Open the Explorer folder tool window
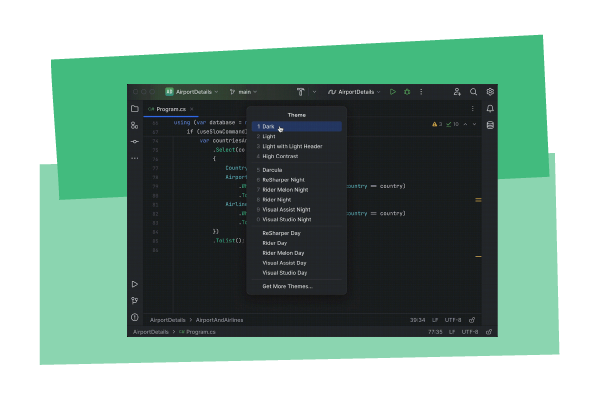 135,109
